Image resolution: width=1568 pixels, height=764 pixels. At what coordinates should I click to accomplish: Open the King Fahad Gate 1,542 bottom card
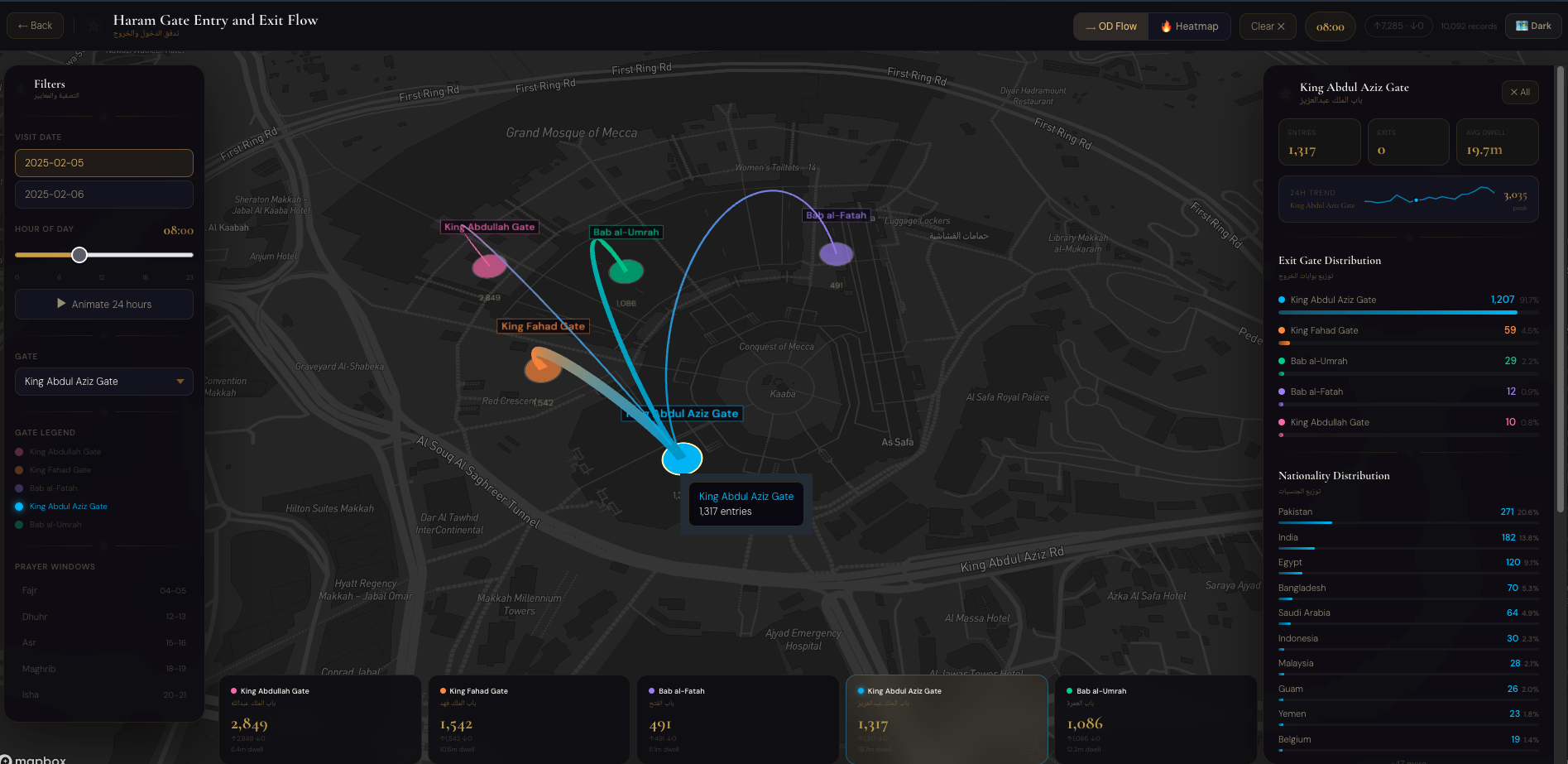pos(529,719)
